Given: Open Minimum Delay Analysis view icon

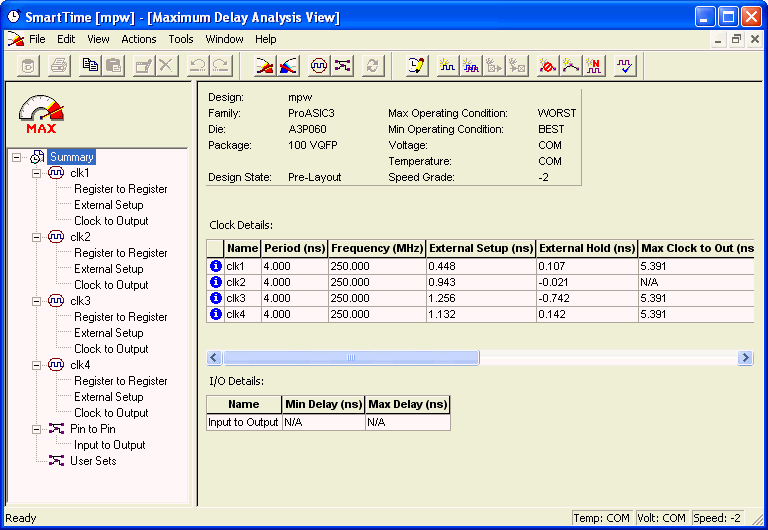Looking at the screenshot, I should tap(288, 66).
